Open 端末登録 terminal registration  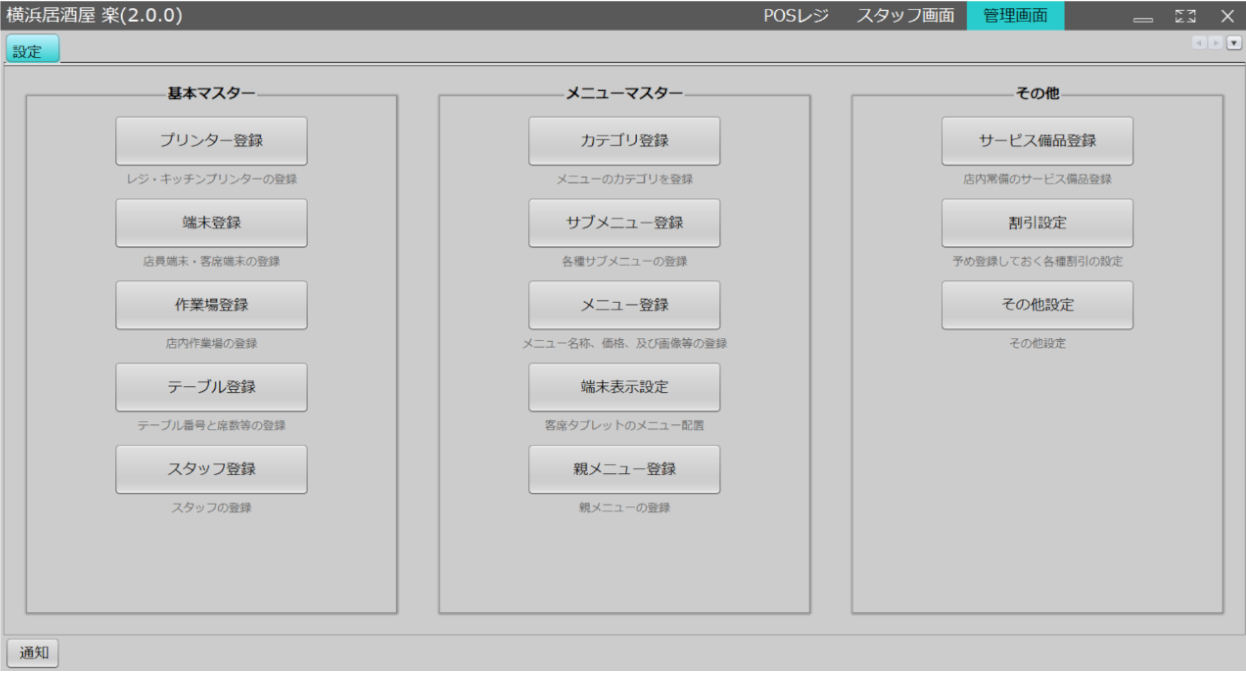point(211,223)
